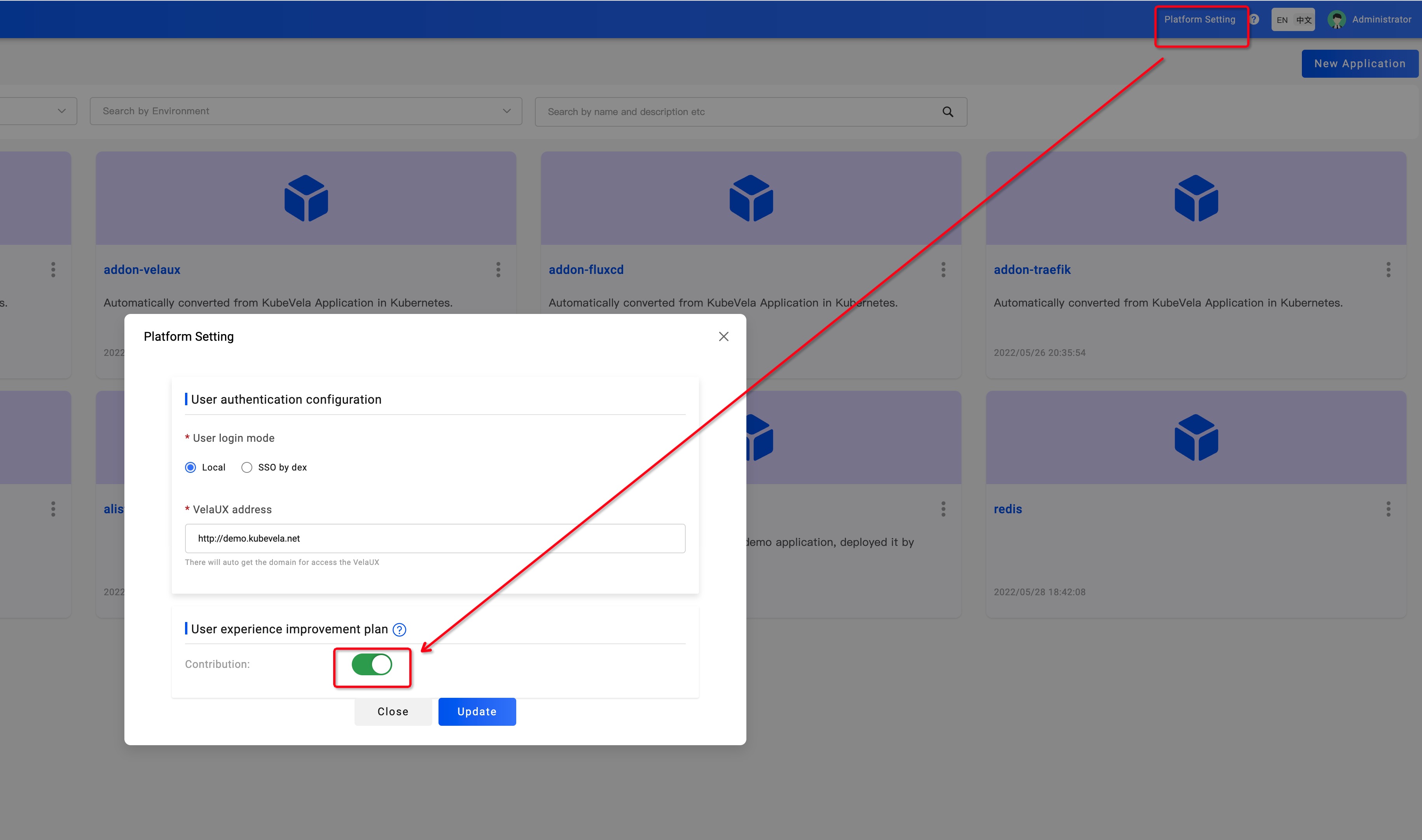1422x840 pixels.
Task: Click the Administrator avatar icon
Action: coord(1337,20)
